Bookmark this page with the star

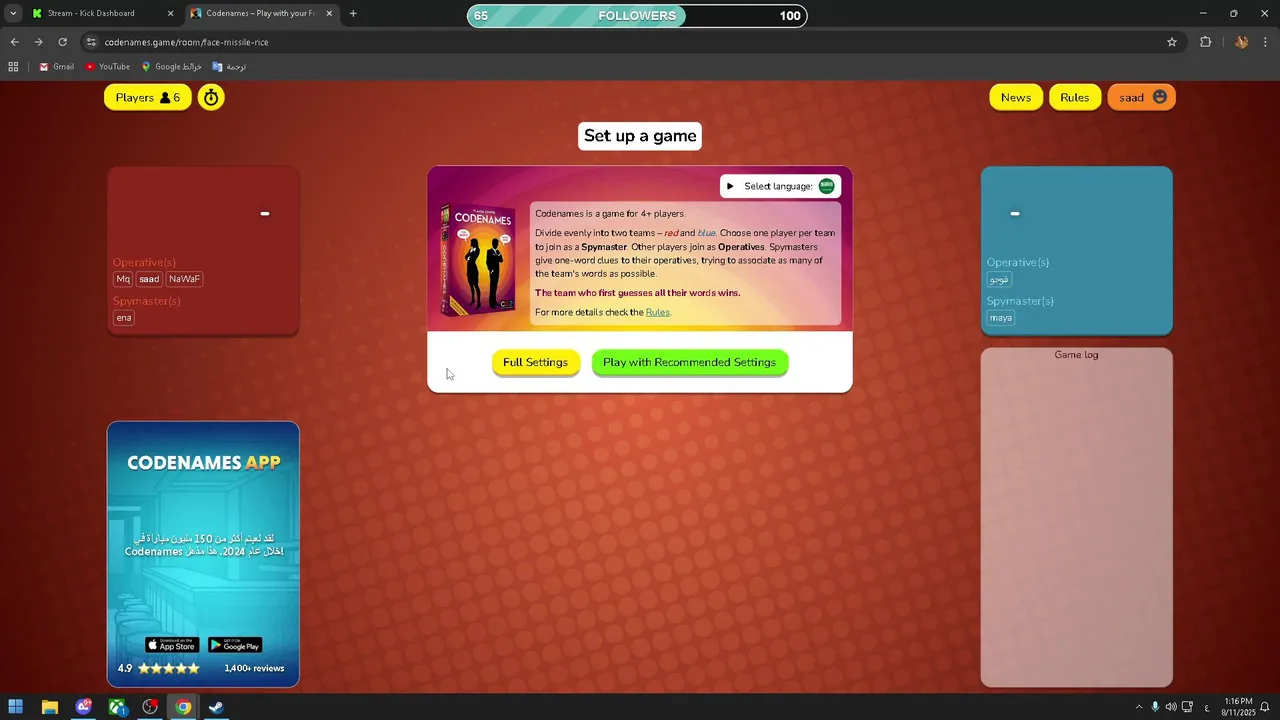coord(1172,42)
